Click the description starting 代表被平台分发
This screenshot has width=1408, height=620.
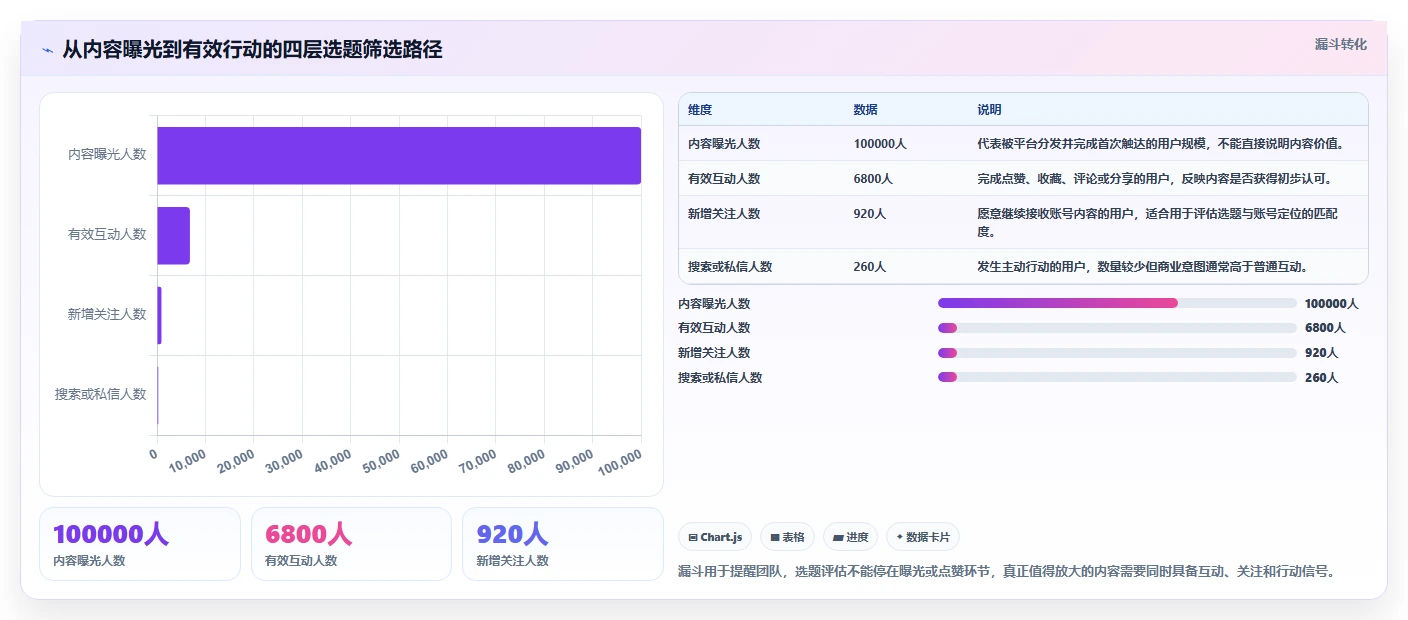pos(1160,144)
